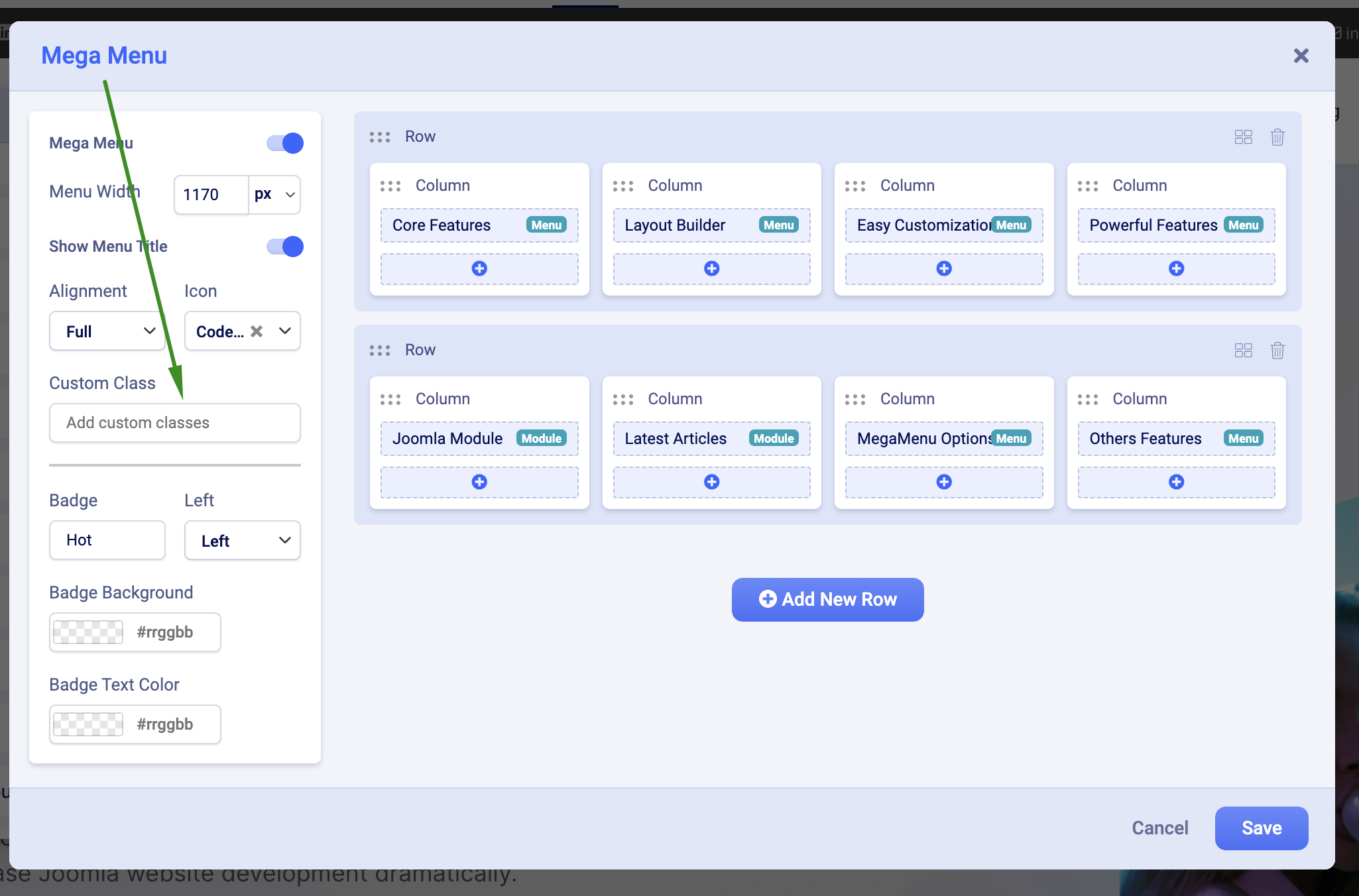Open layout grid icon of first row
The width and height of the screenshot is (1359, 896).
(1243, 137)
